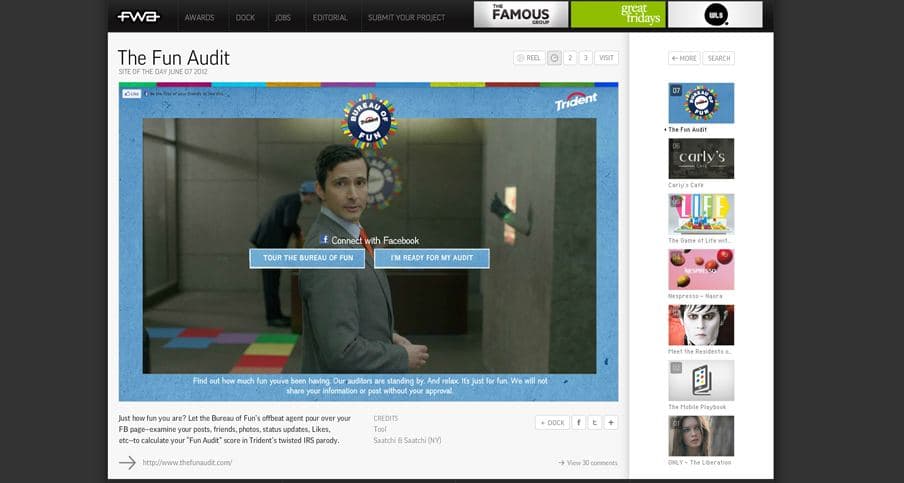This screenshot has width=904, height=483.
Task: Share on Twitter icon below preview
Action: (x=594, y=422)
